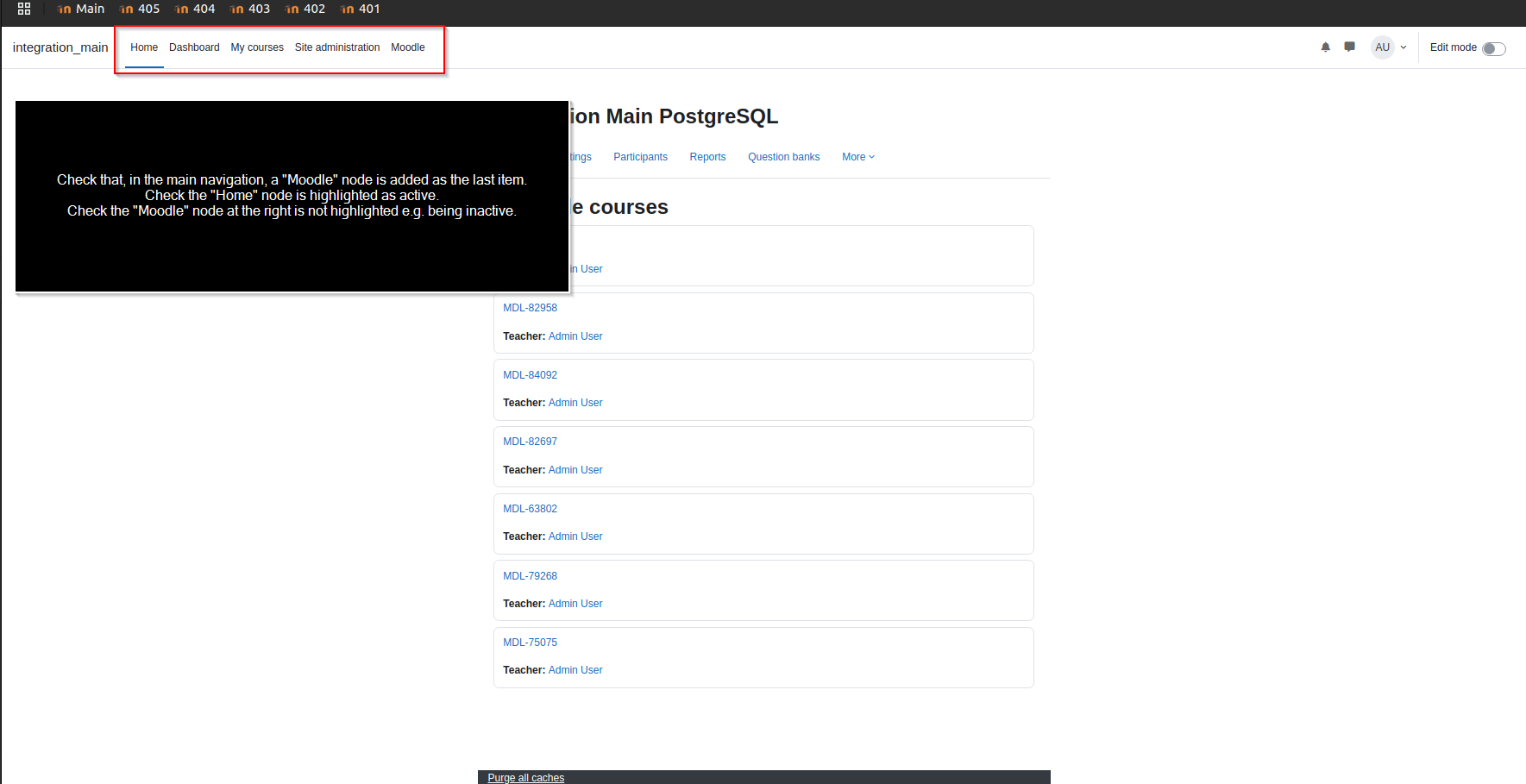Open course MDL-82958

[x=530, y=308]
